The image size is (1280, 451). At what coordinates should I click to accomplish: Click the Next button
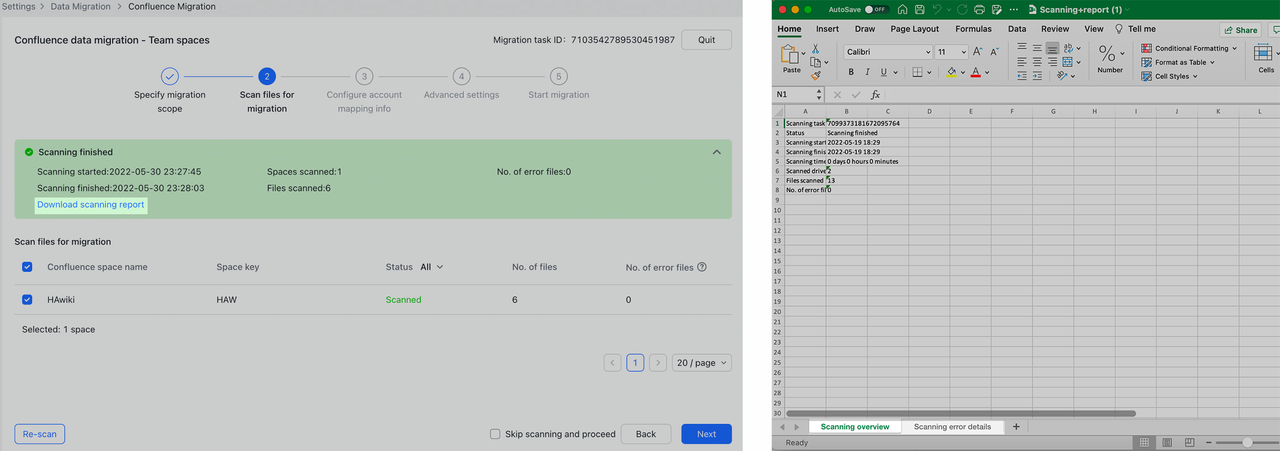point(706,434)
